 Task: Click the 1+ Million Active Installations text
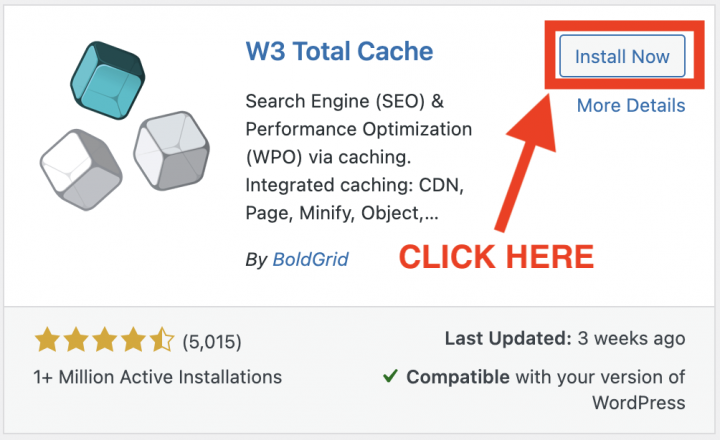click(x=158, y=377)
